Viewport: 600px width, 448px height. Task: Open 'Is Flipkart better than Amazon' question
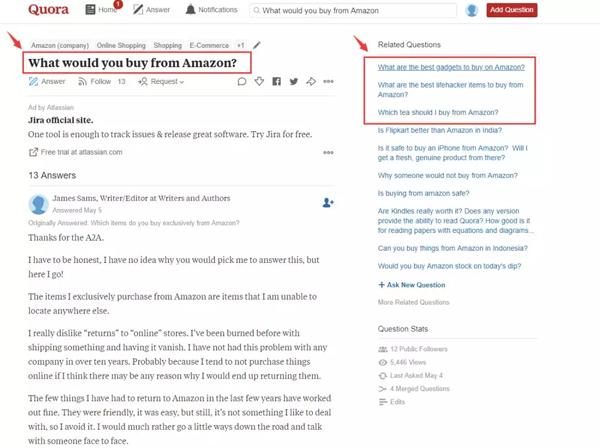tap(440, 130)
